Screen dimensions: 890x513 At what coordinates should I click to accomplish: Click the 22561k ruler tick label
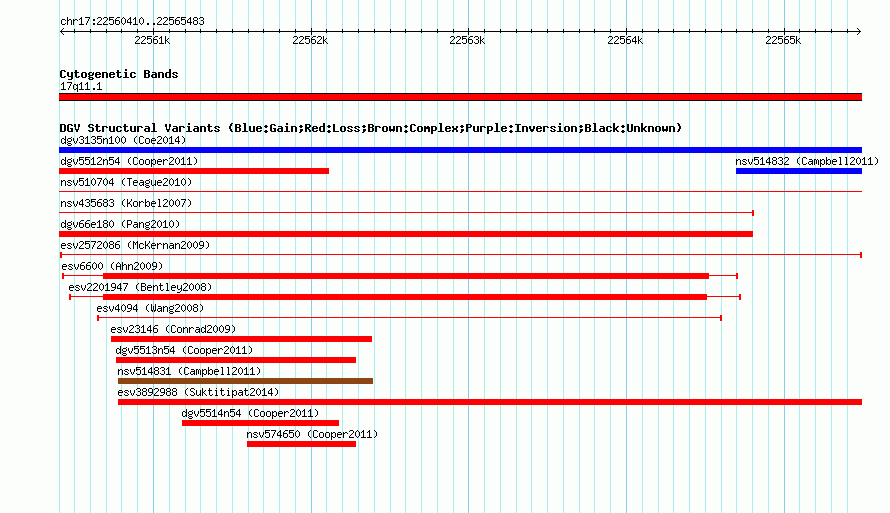pos(152,40)
